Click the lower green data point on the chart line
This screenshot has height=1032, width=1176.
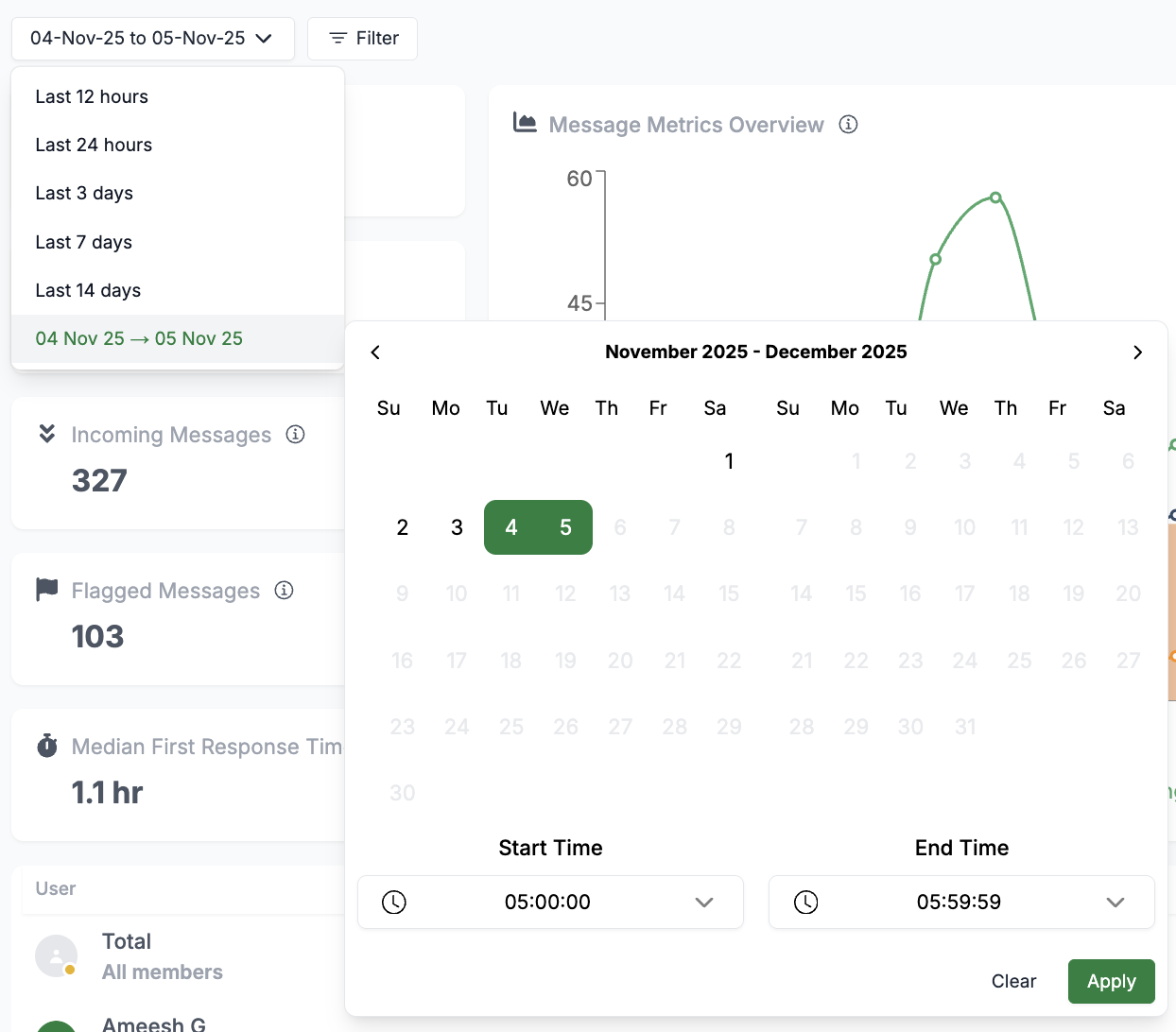(935, 259)
